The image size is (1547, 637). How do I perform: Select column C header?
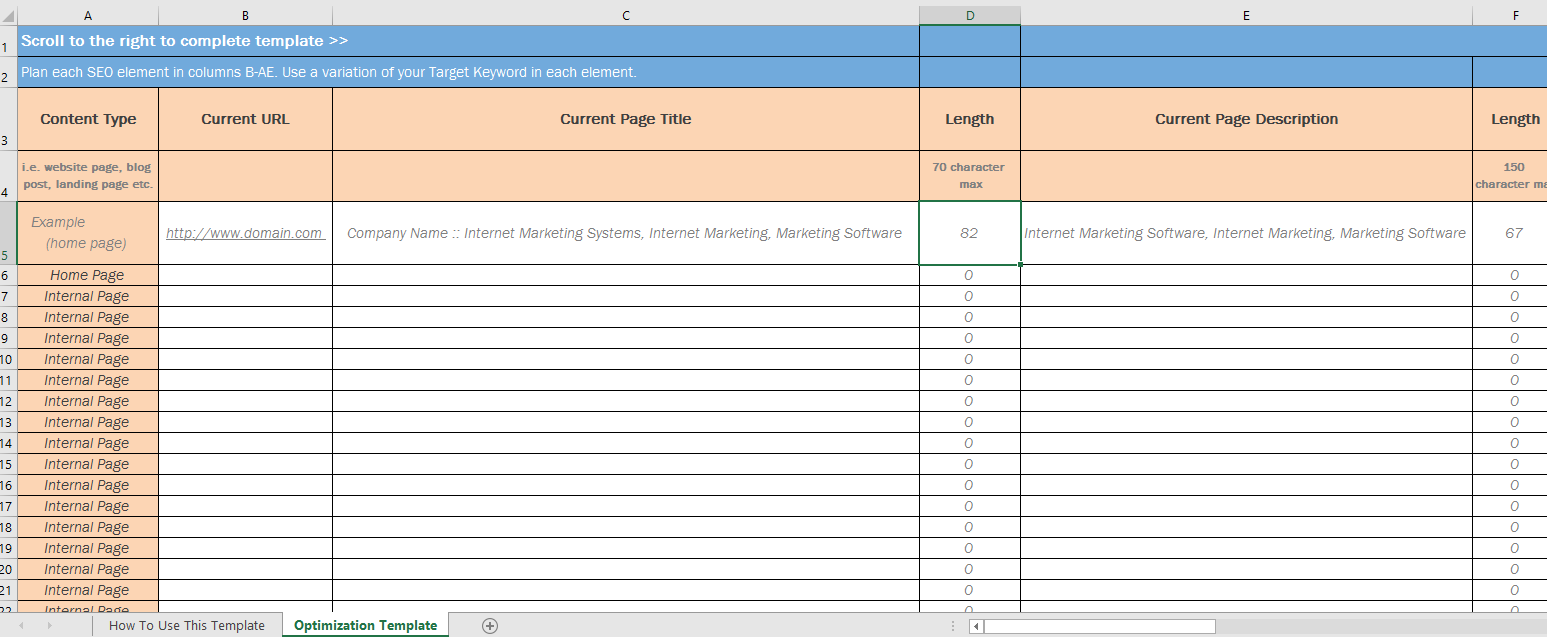[626, 15]
